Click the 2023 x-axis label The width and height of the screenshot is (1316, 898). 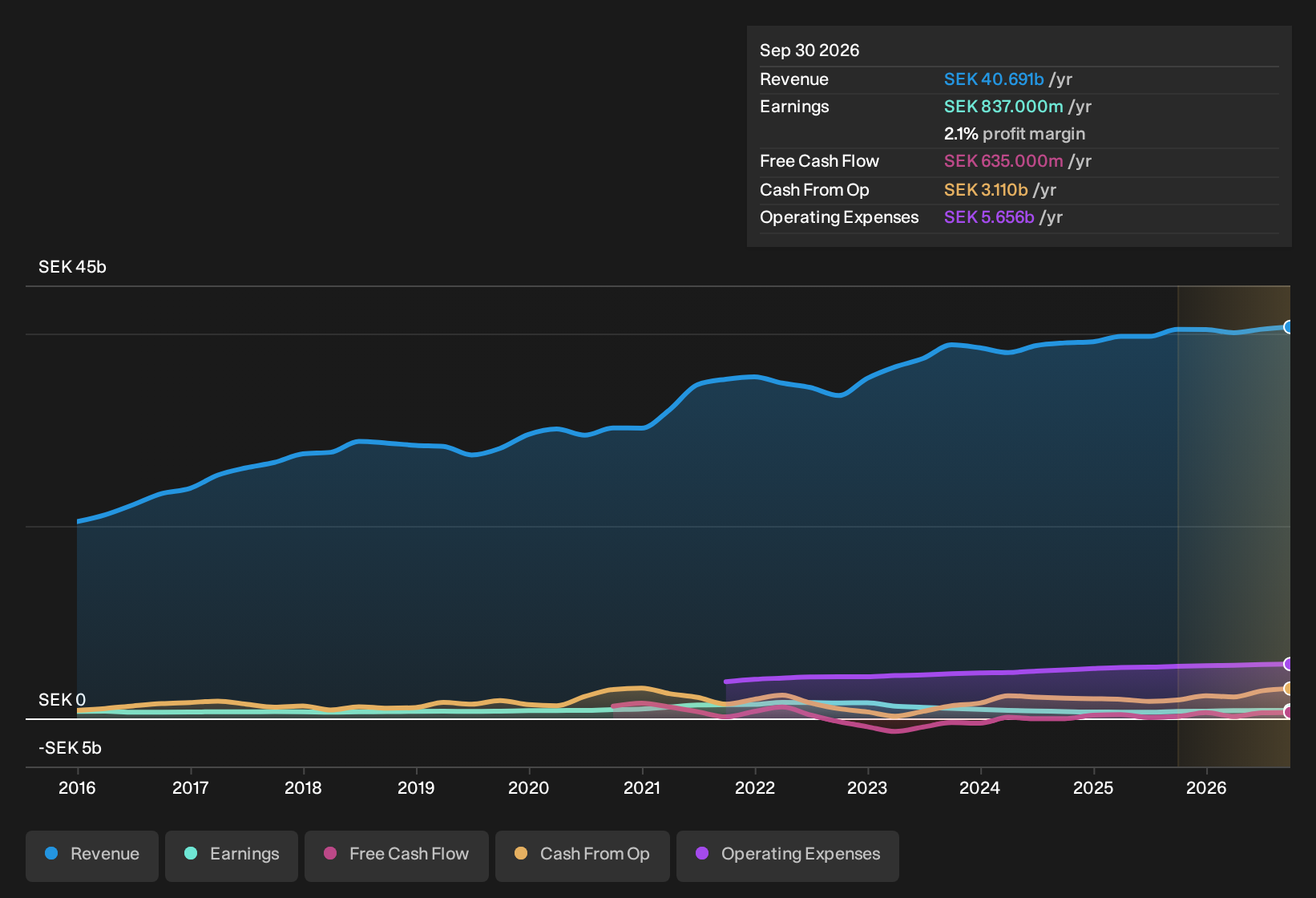click(x=867, y=788)
